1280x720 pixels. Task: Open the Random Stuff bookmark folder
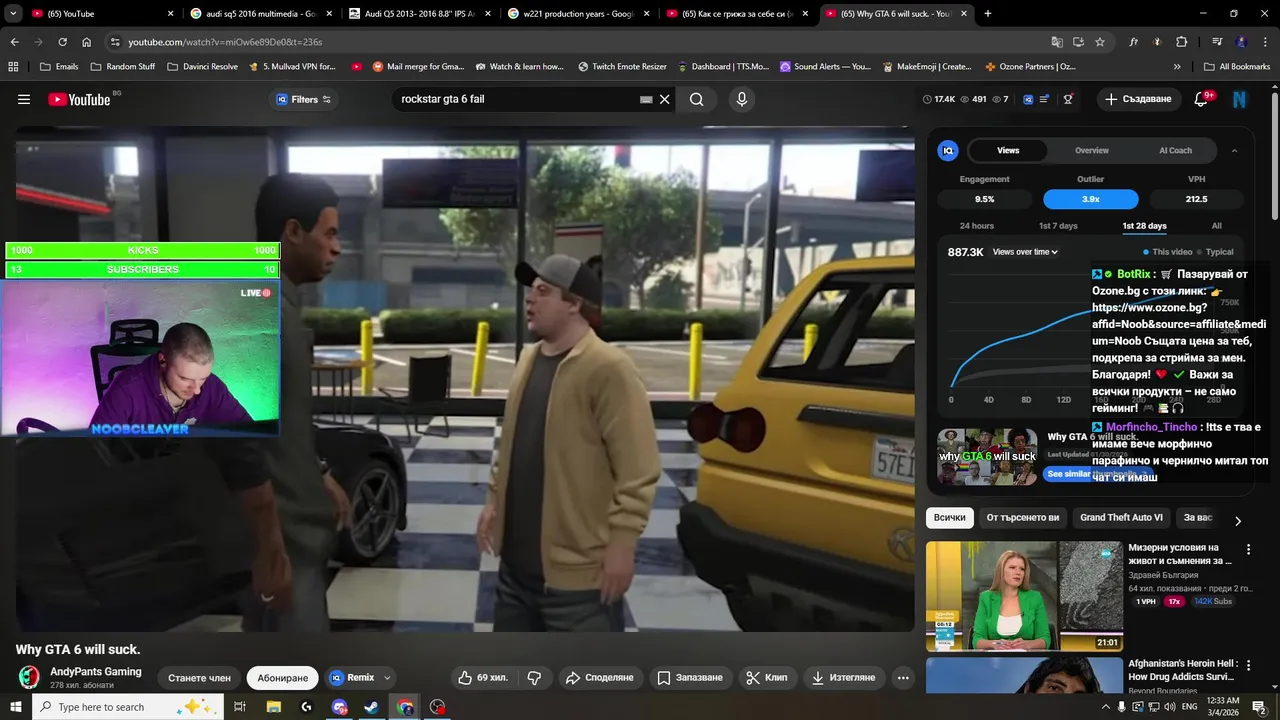coord(124,66)
